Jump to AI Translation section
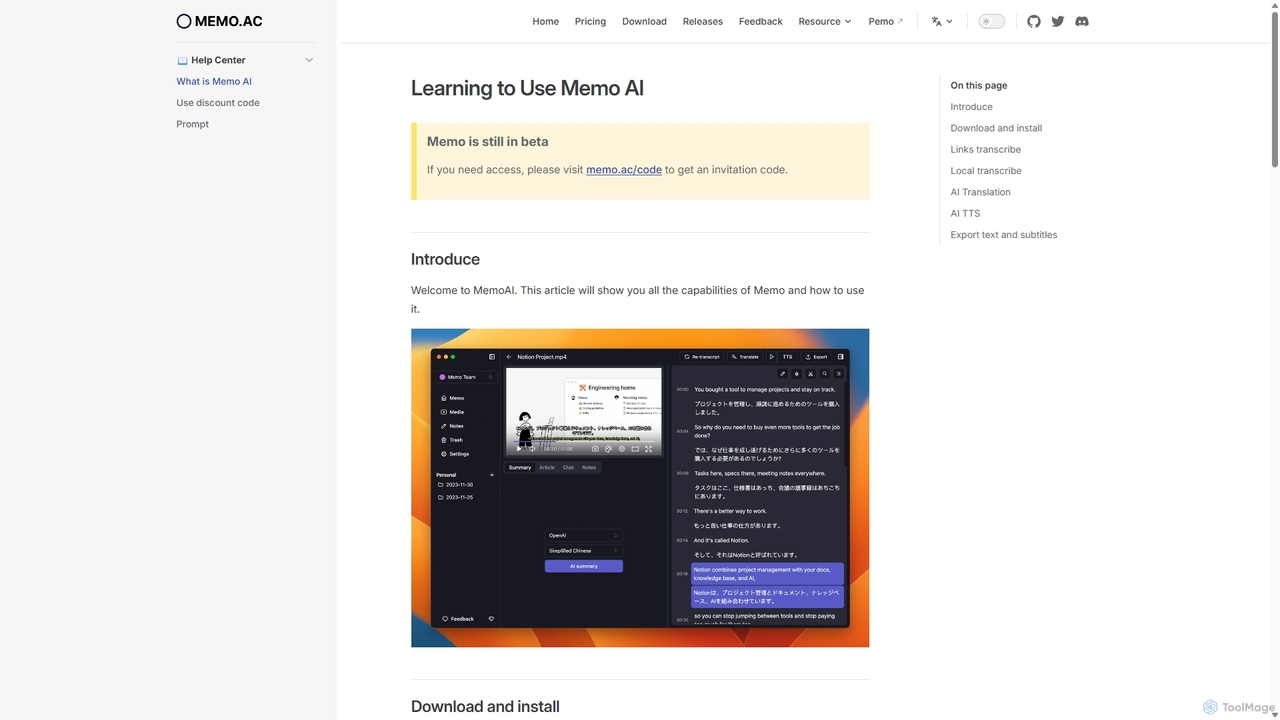 981,192
